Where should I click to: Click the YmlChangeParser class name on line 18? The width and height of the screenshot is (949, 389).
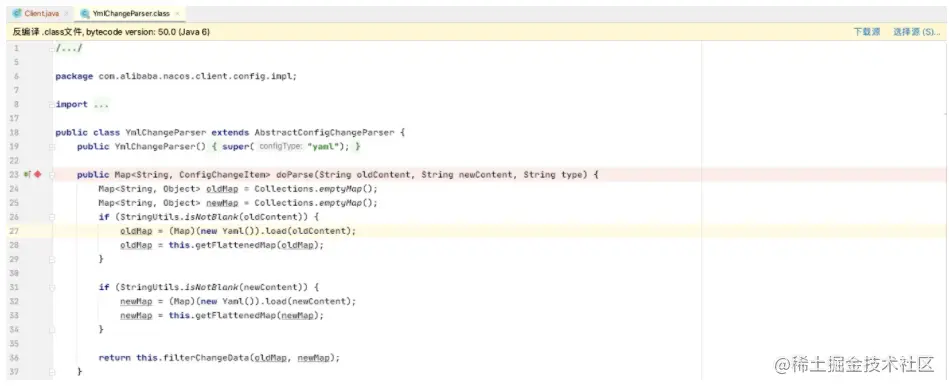click(166, 132)
